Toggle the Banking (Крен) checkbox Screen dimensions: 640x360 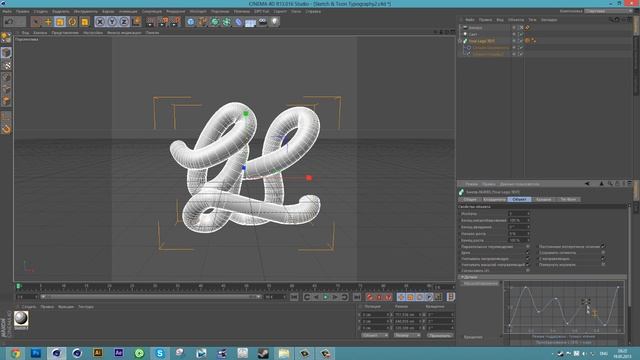[x=527, y=253]
